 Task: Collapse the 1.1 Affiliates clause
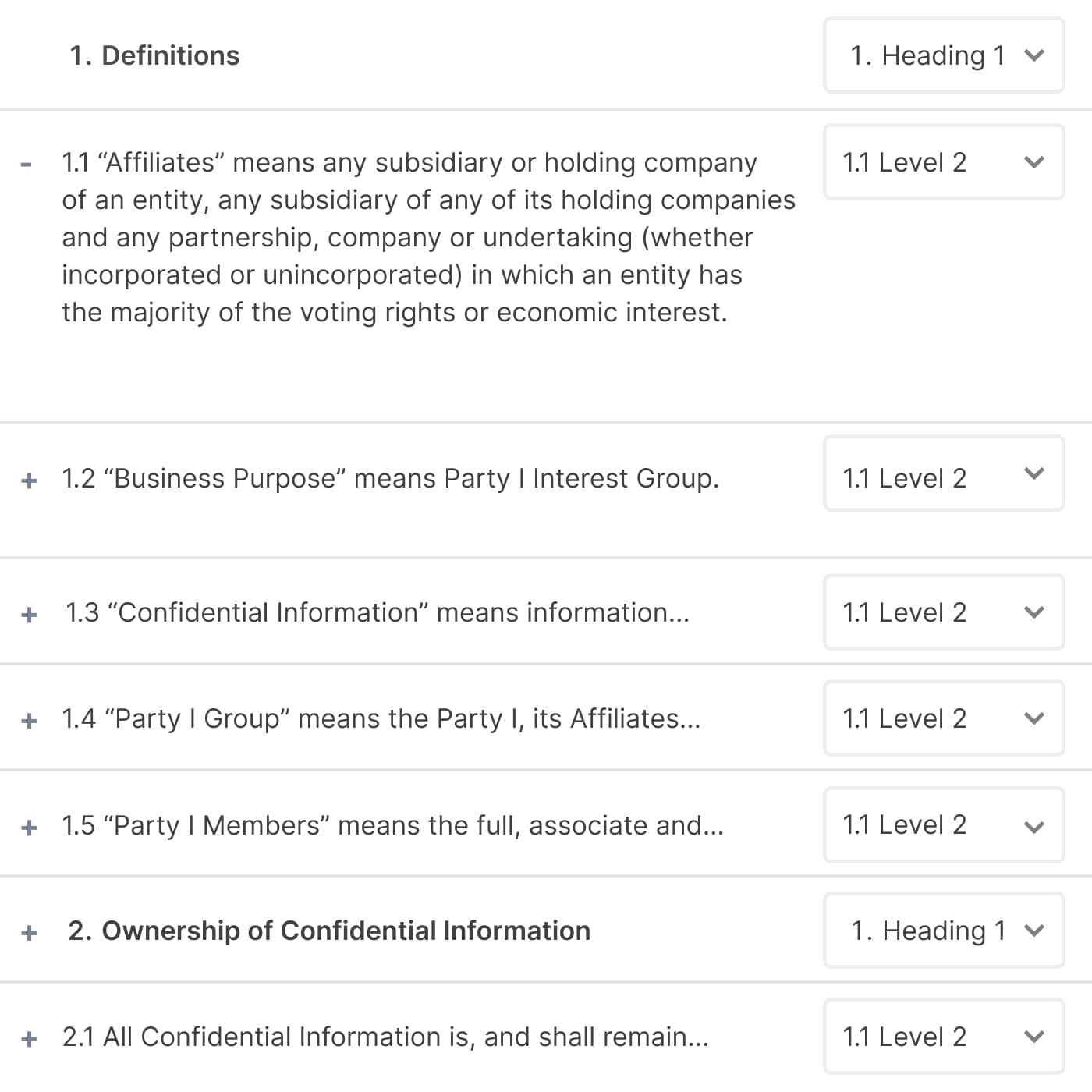coord(27,165)
